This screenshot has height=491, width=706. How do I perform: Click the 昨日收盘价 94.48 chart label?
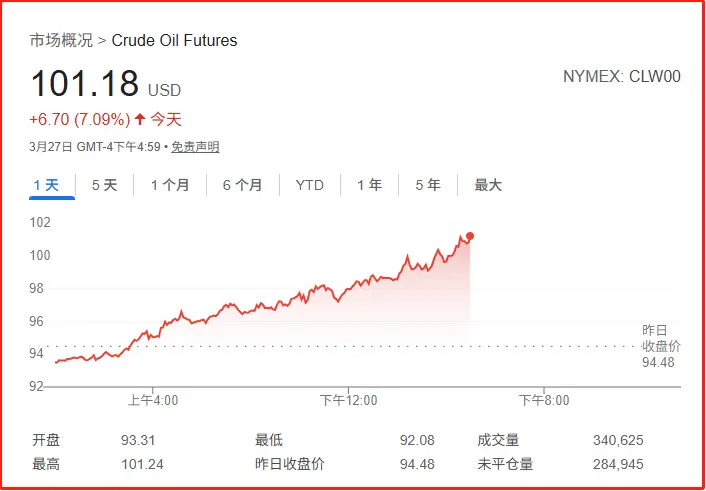coord(660,346)
